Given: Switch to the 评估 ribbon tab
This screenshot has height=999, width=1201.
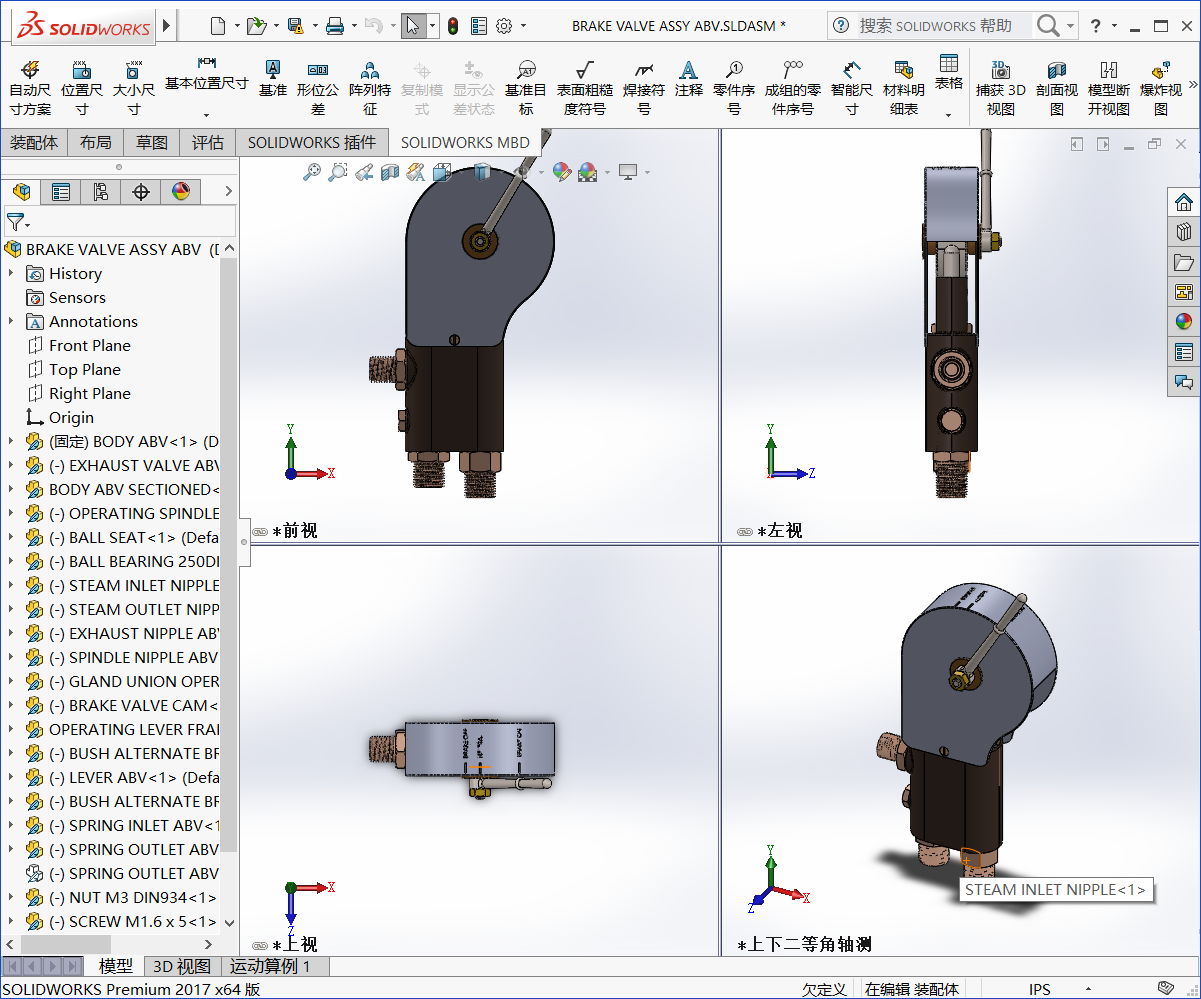Looking at the screenshot, I should [x=208, y=143].
